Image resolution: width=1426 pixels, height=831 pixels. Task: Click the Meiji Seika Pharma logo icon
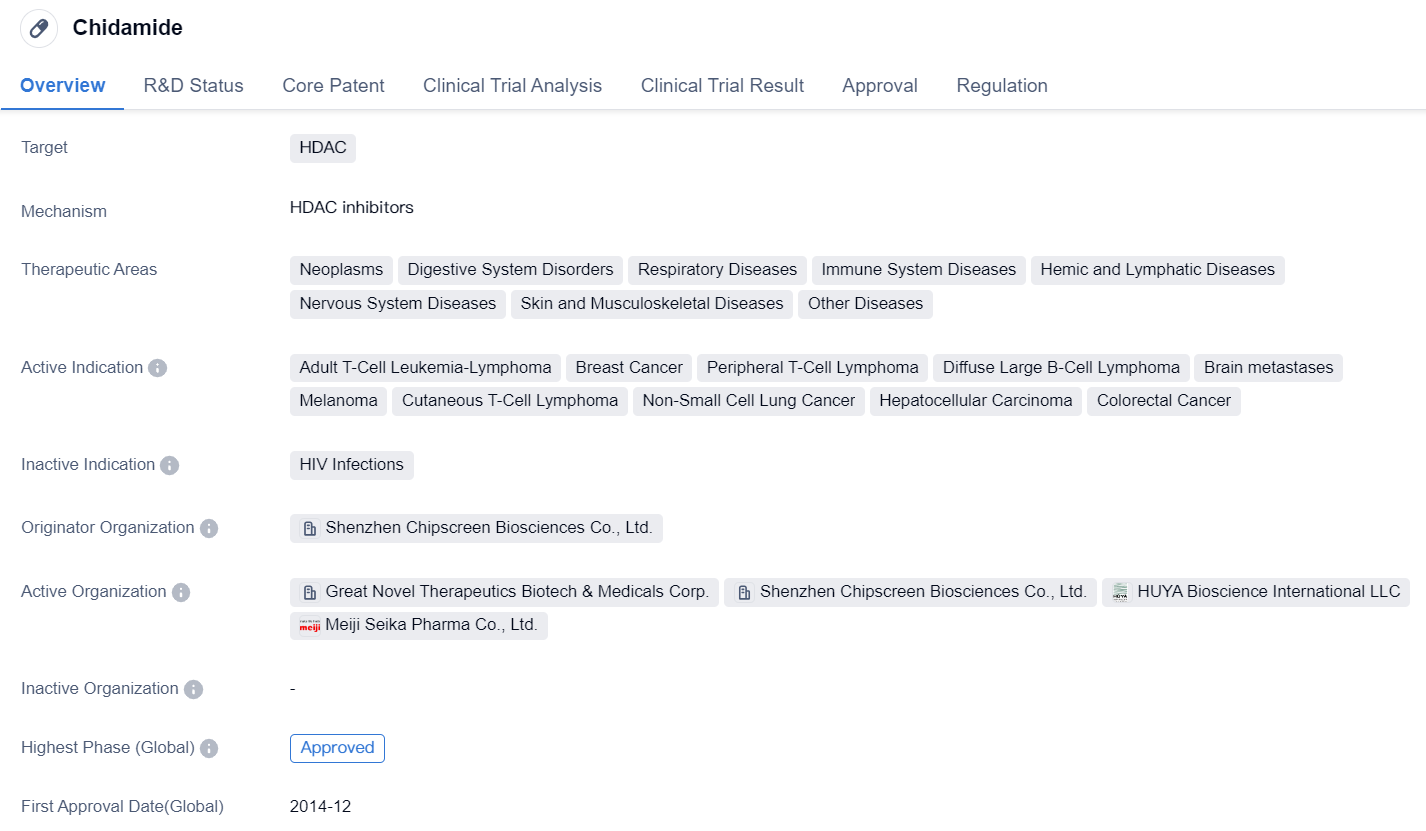tap(310, 625)
